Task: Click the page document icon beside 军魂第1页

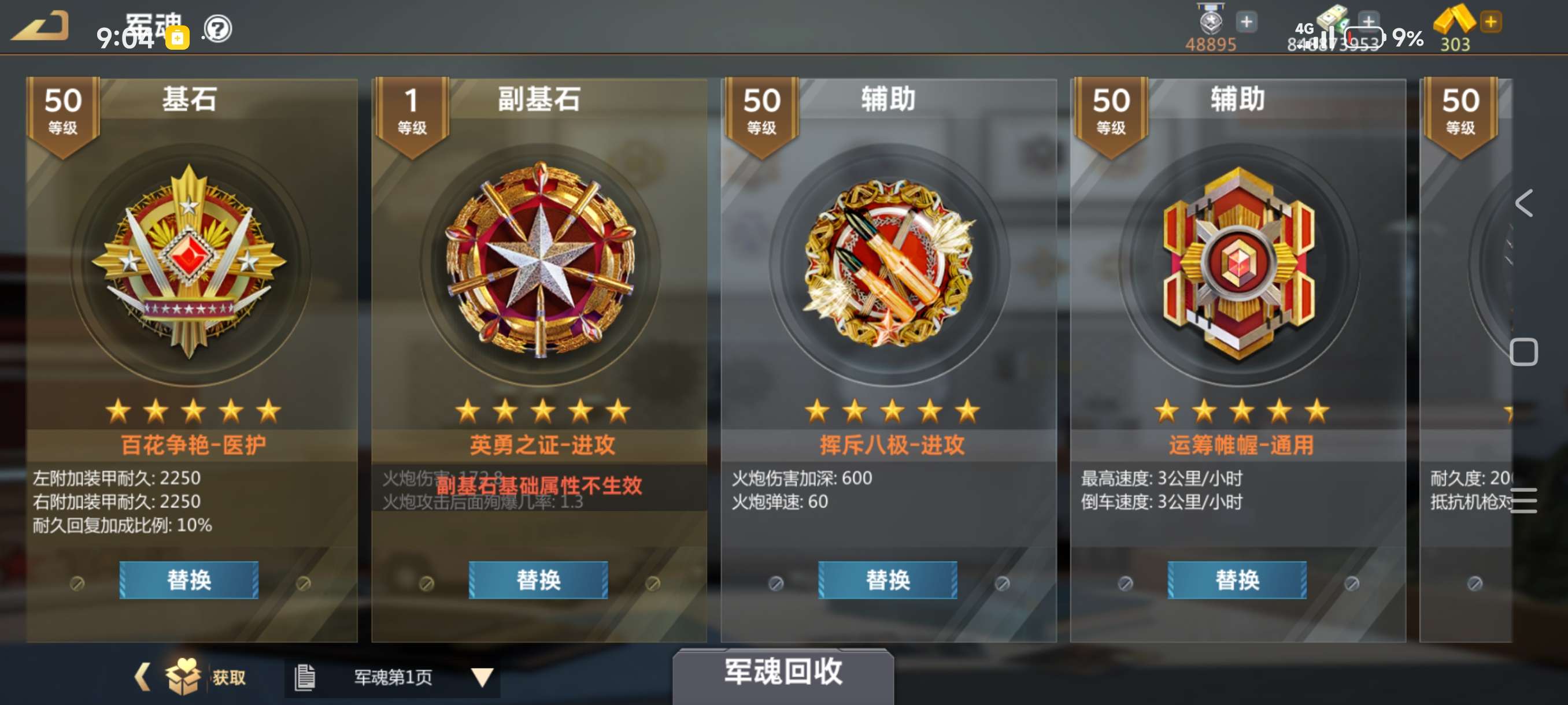Action: (304, 677)
